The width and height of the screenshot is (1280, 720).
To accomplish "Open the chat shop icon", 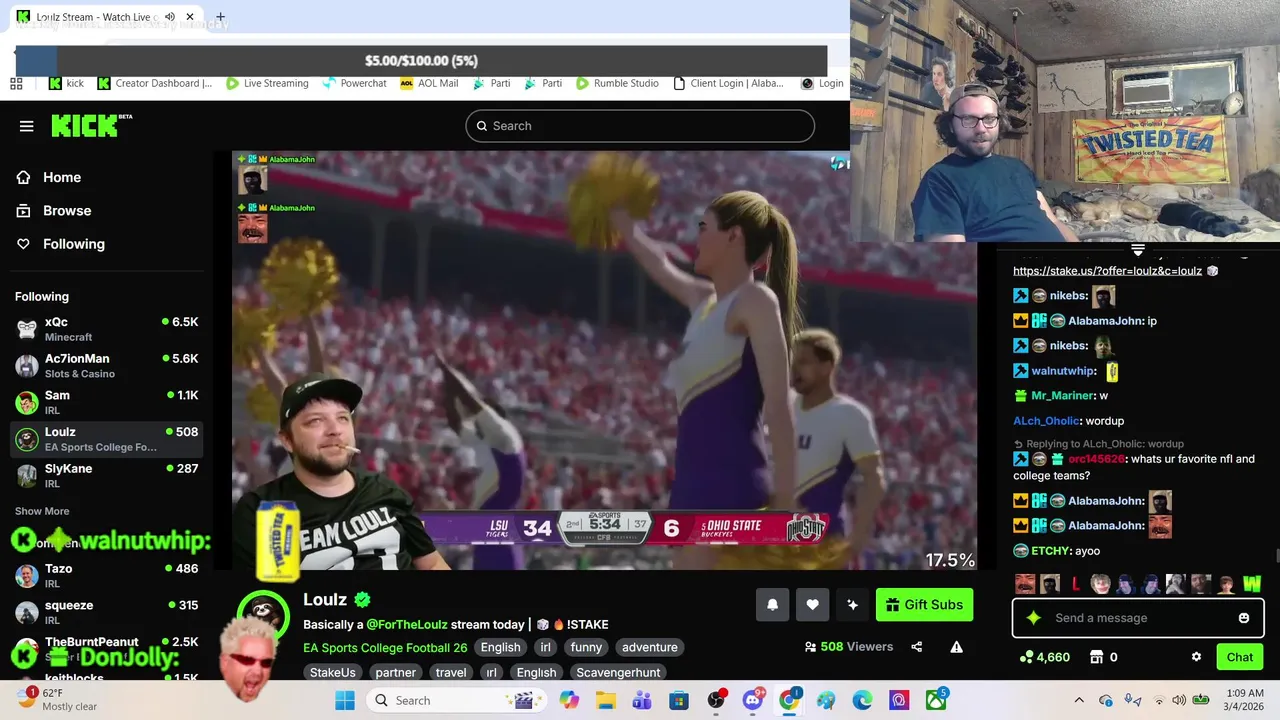I will [x=1097, y=657].
